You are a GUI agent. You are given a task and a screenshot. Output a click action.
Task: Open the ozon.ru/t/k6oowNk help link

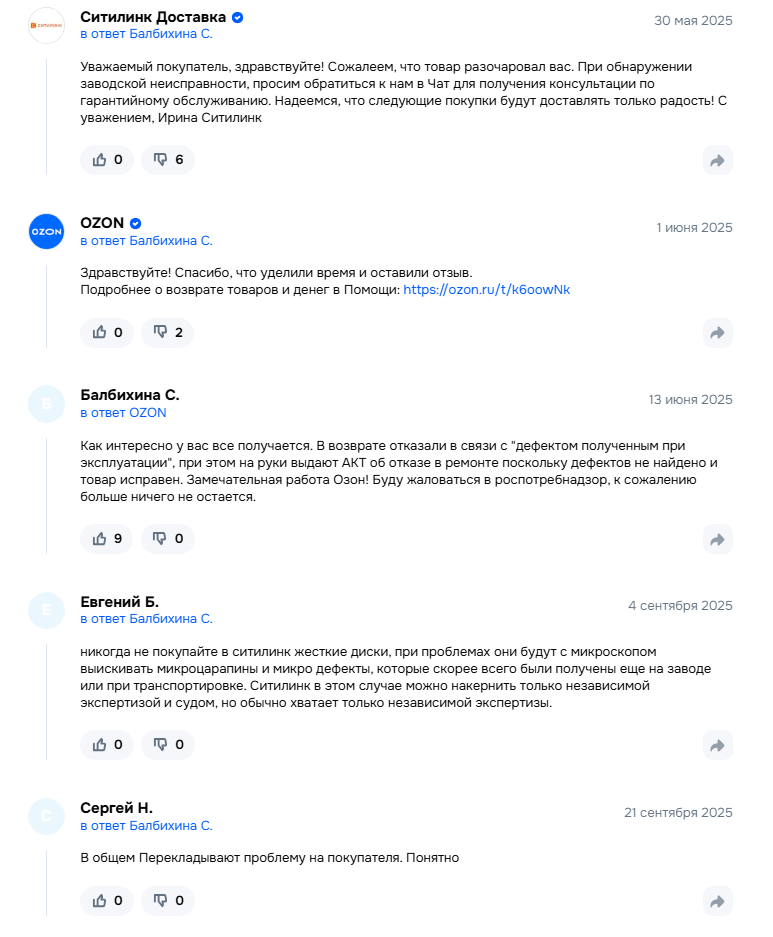(x=486, y=290)
